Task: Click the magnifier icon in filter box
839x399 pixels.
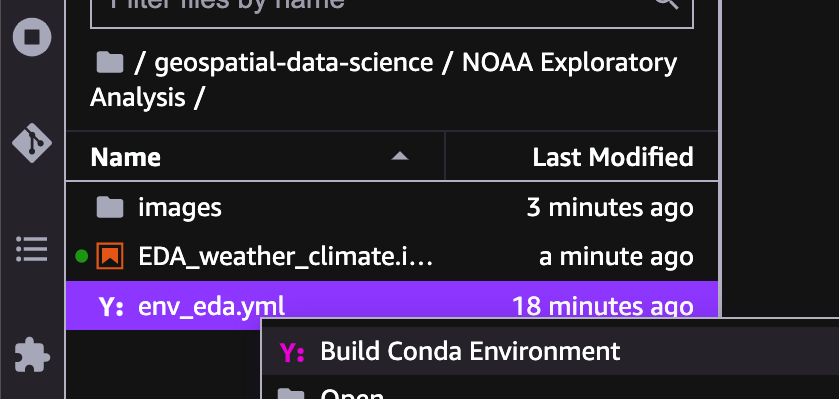Action: click(667, 3)
